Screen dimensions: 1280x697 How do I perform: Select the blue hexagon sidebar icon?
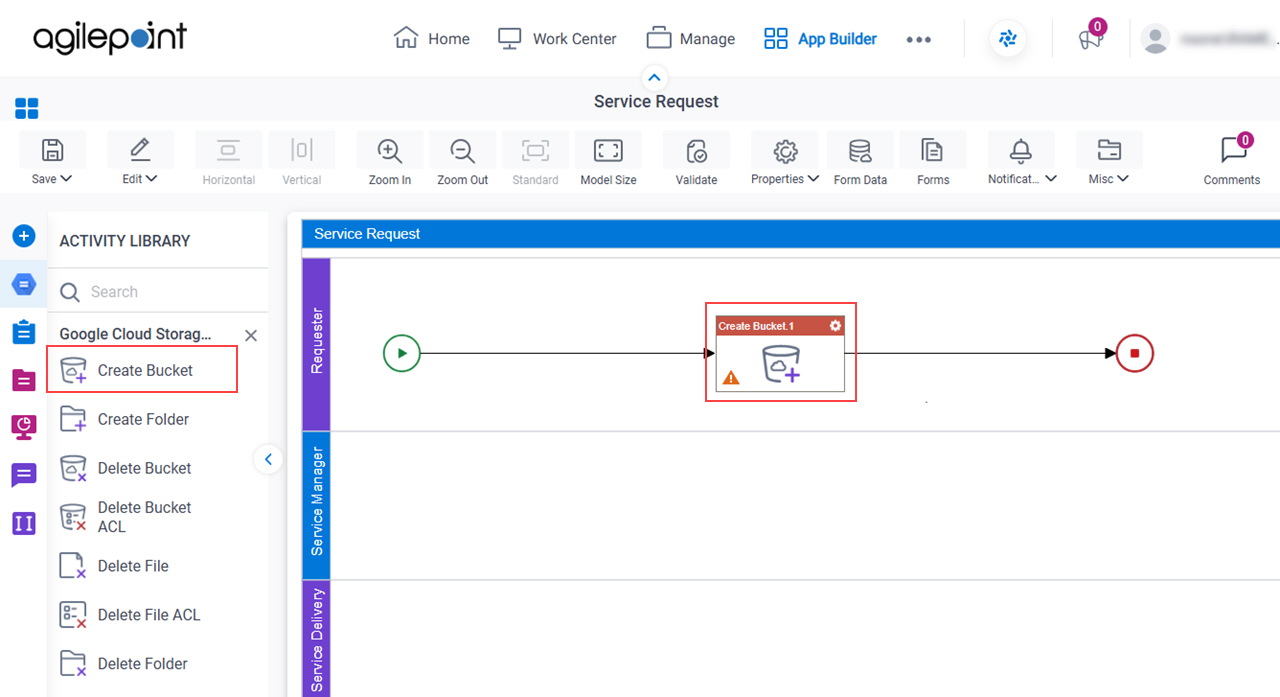pyautogui.click(x=24, y=285)
